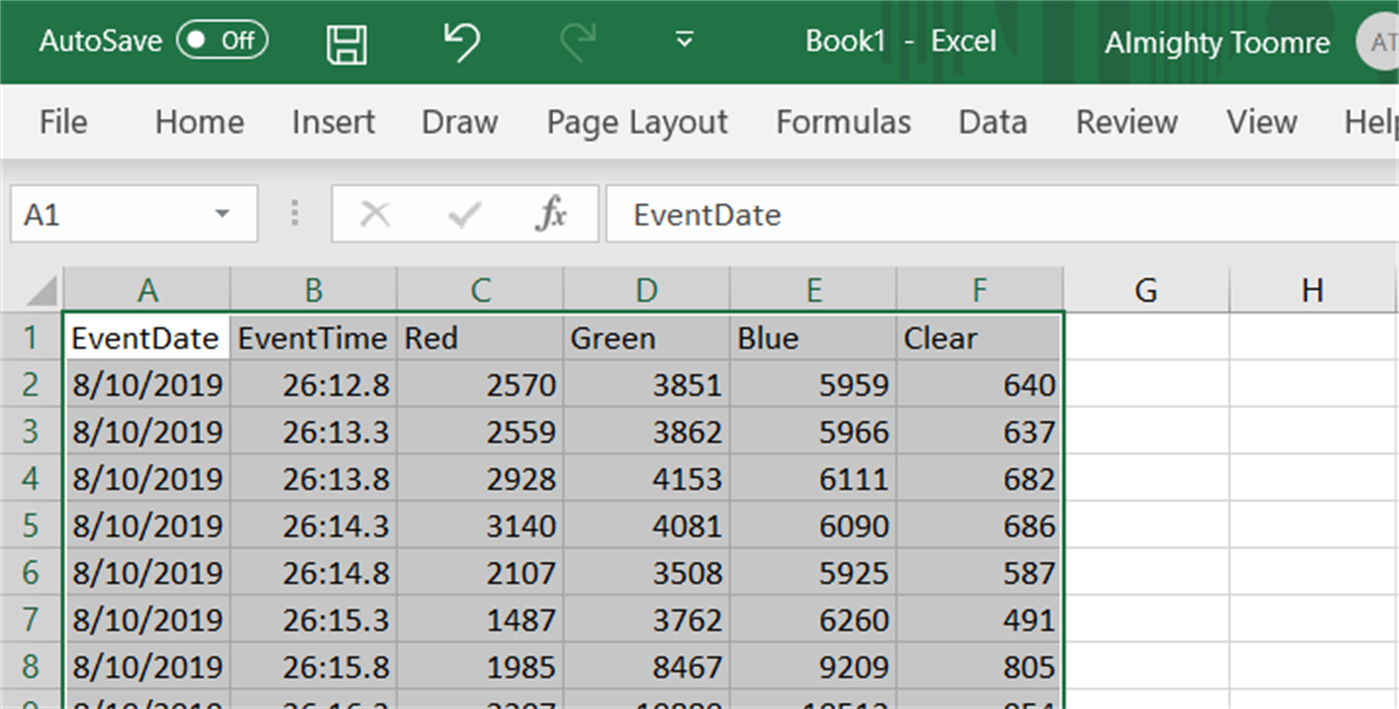This screenshot has height=709, width=1399.
Task: Open the File menu
Action: pos(63,122)
